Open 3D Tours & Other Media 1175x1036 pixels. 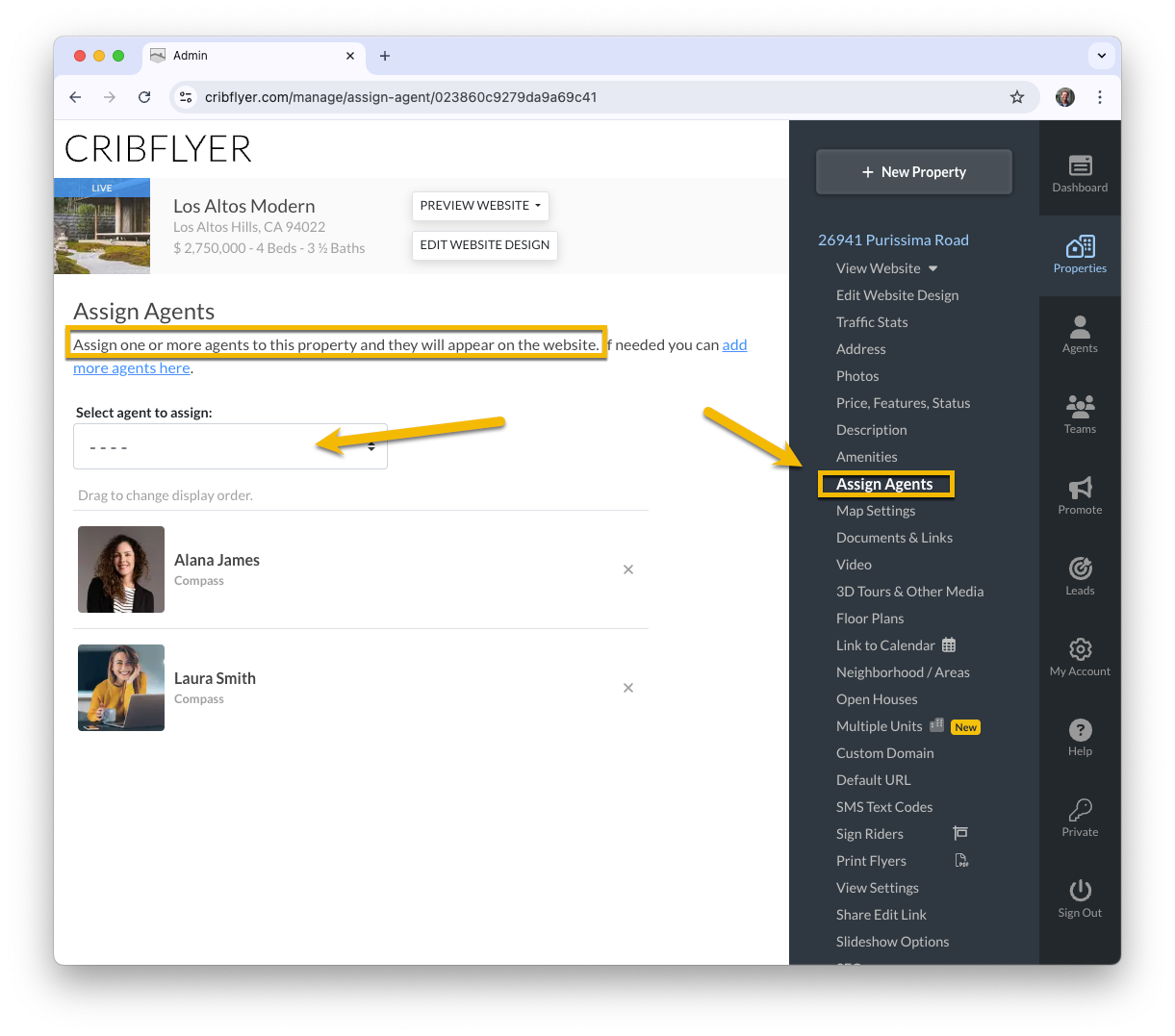[909, 592]
